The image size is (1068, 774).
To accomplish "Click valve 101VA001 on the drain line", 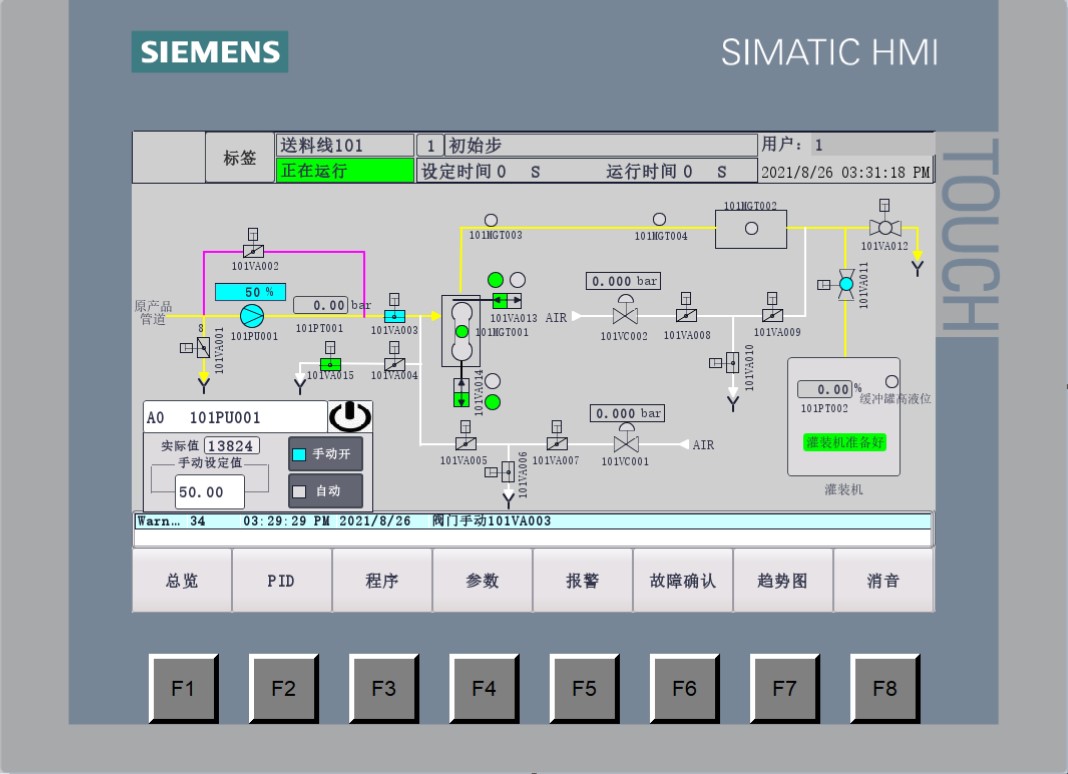I will [x=203, y=348].
